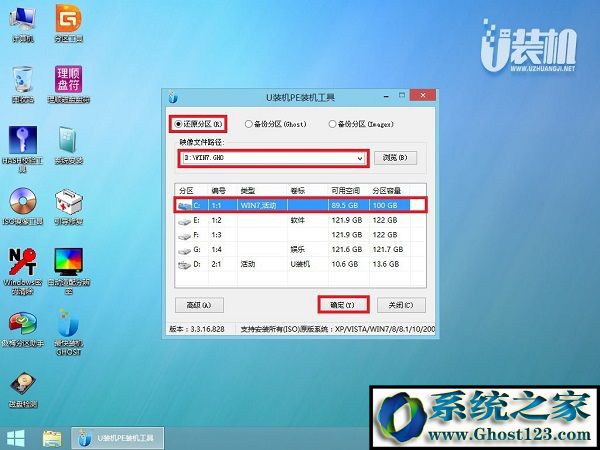This screenshot has height=450, width=600.
Task: Open the Computer desktop icon
Action: coord(23,23)
